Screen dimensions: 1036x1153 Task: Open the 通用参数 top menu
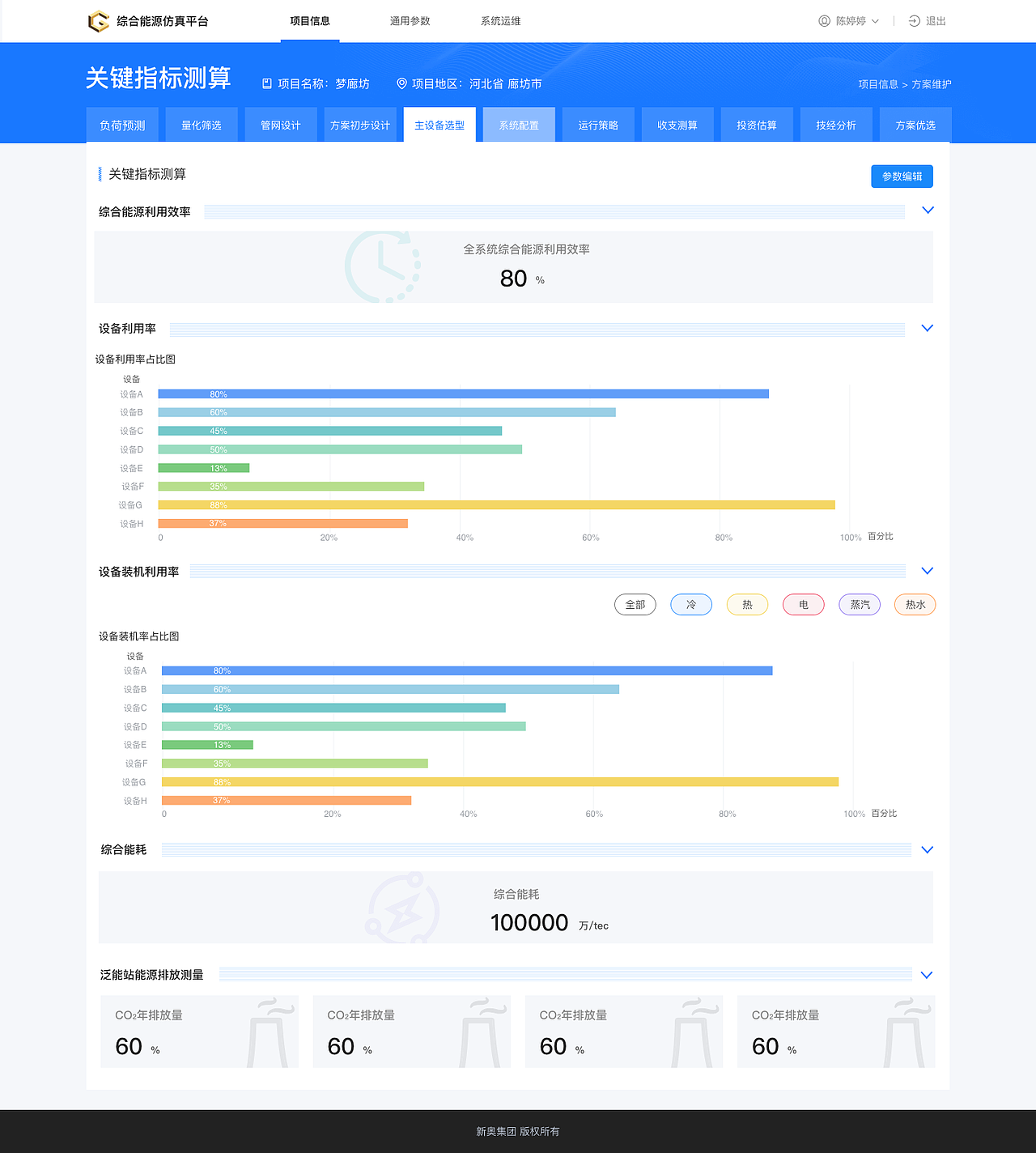(410, 21)
